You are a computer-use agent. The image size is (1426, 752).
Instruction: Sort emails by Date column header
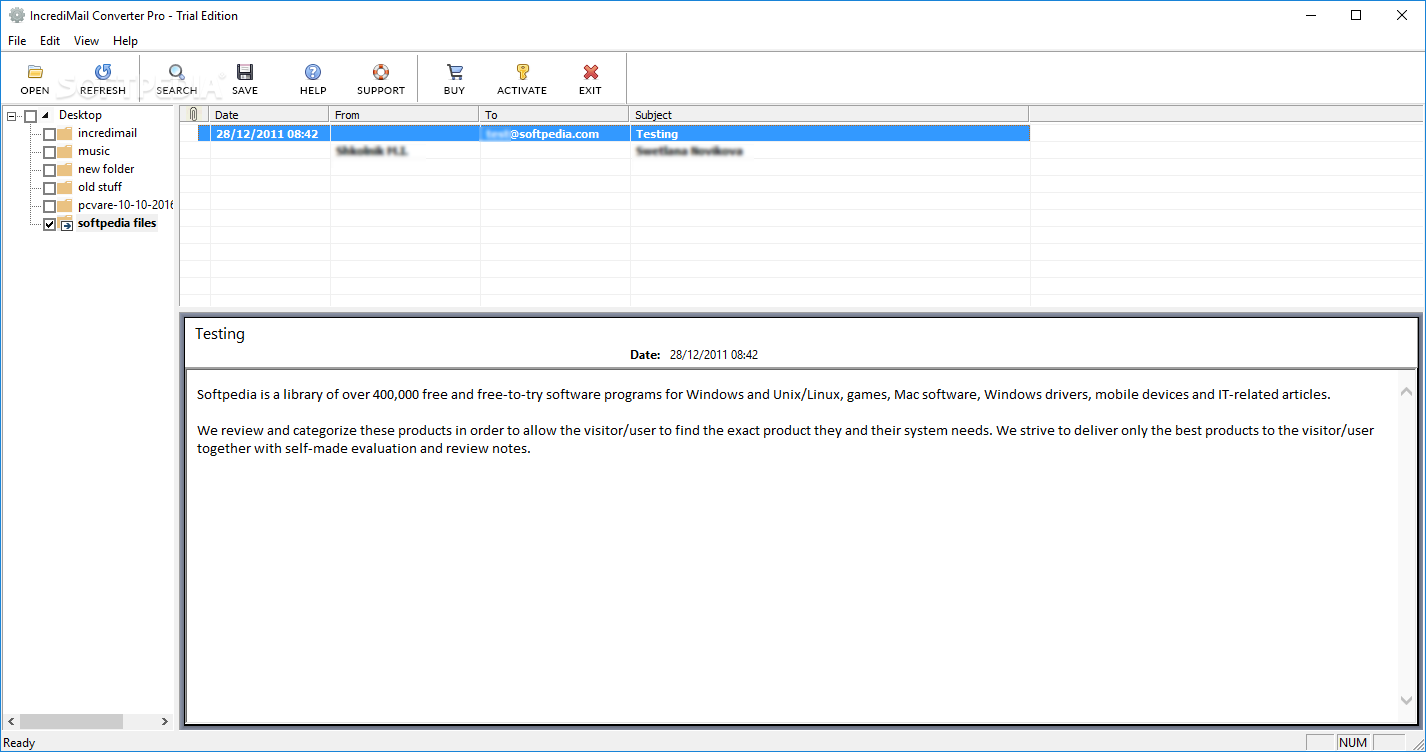coord(270,115)
